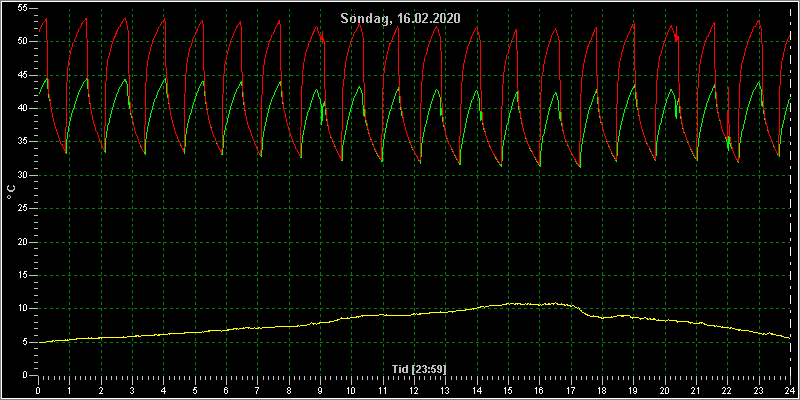Click hour 12 on the time axis
This screenshot has width=800, height=400.
pos(414,390)
